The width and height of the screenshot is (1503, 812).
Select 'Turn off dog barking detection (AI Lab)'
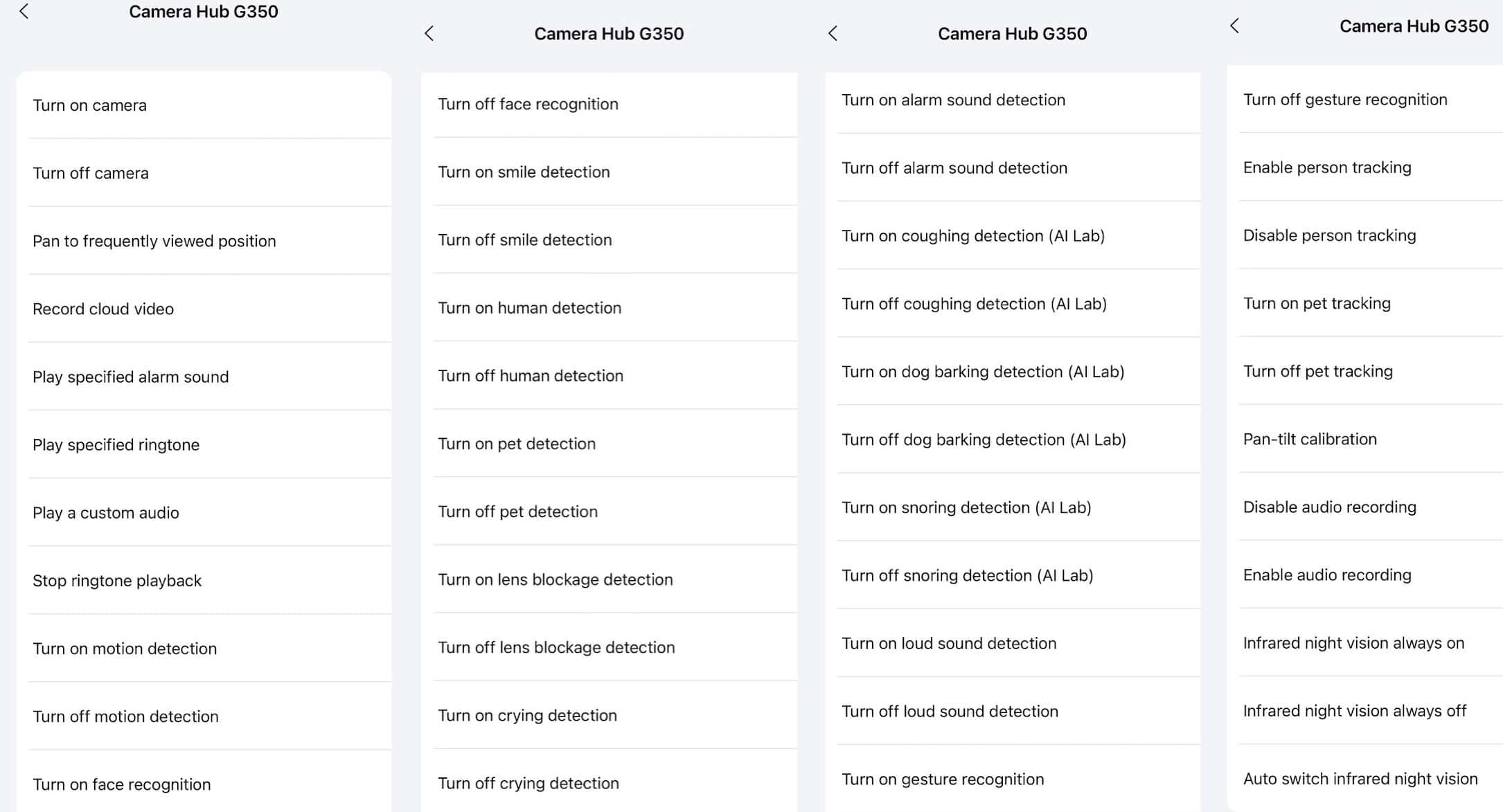point(984,439)
